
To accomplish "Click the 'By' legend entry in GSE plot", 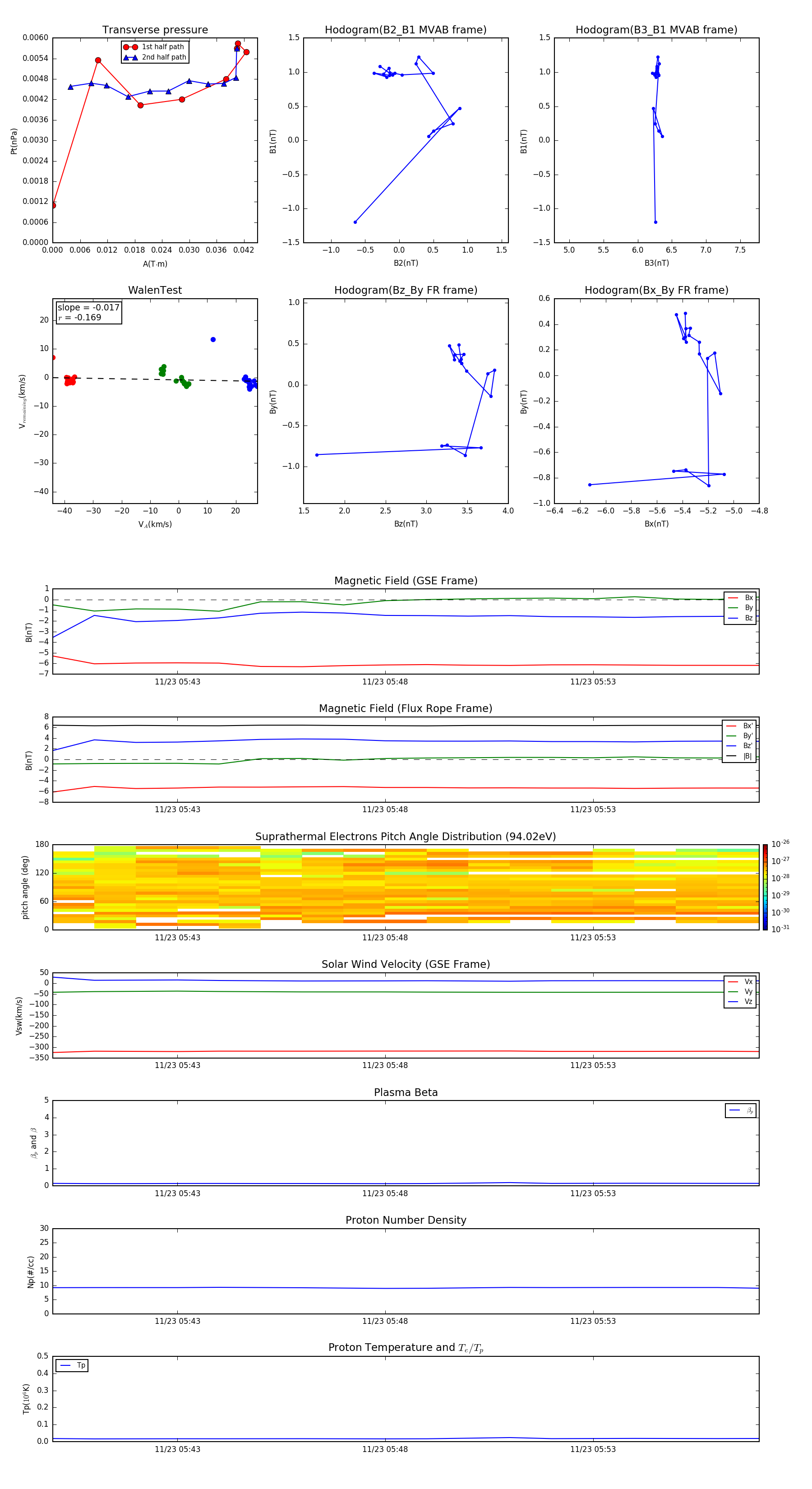I will pos(740,607).
